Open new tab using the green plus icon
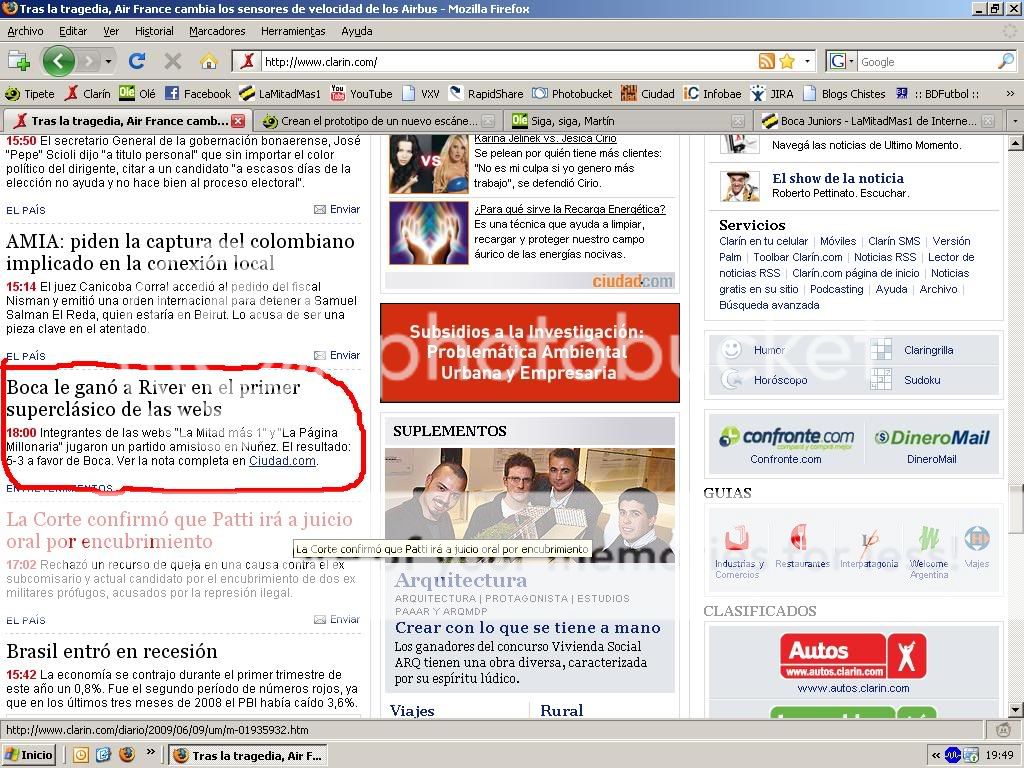This screenshot has width=1024, height=768. tap(18, 61)
